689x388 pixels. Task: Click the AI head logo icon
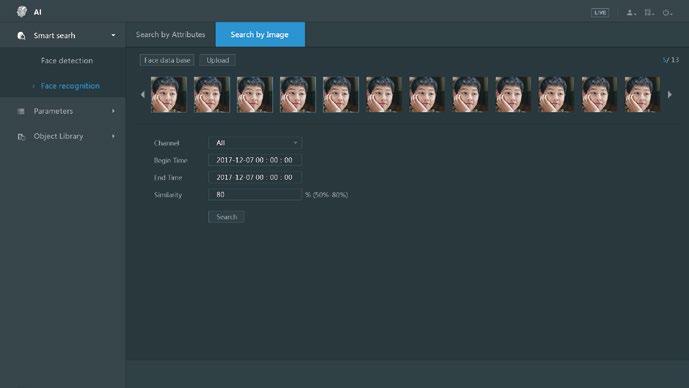(x=22, y=11)
